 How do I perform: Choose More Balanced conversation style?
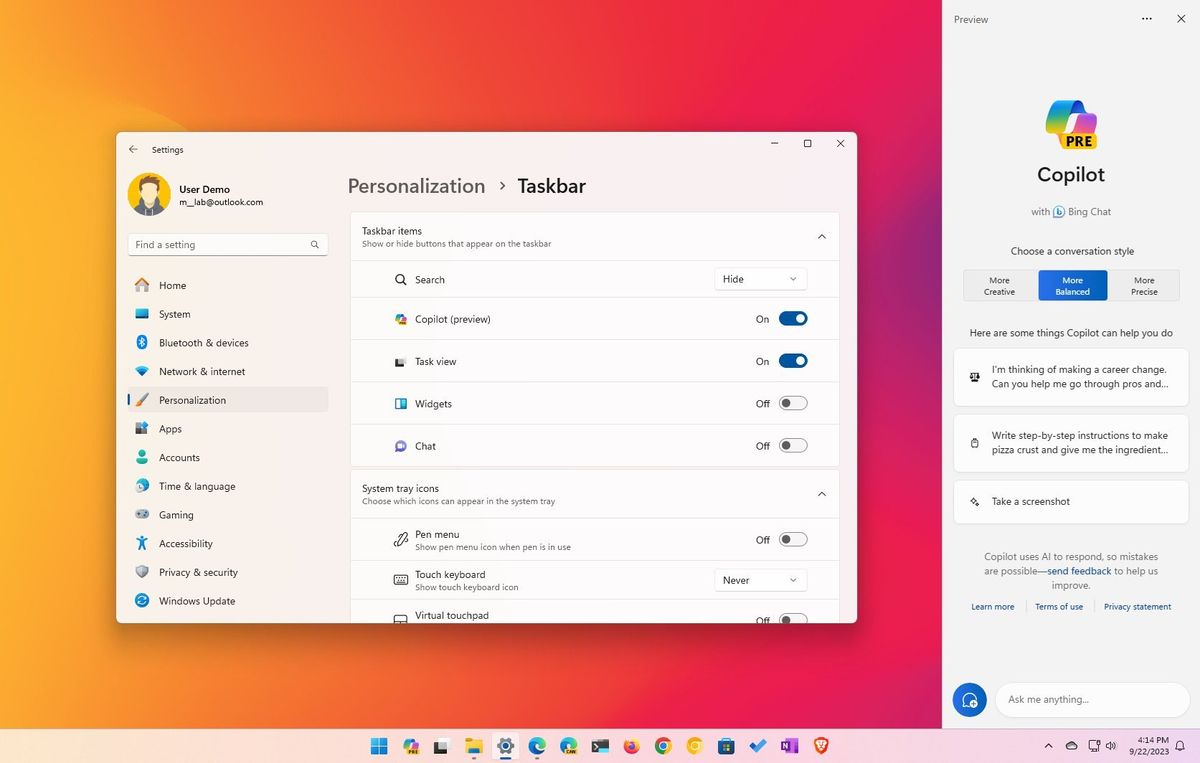[x=1072, y=286]
